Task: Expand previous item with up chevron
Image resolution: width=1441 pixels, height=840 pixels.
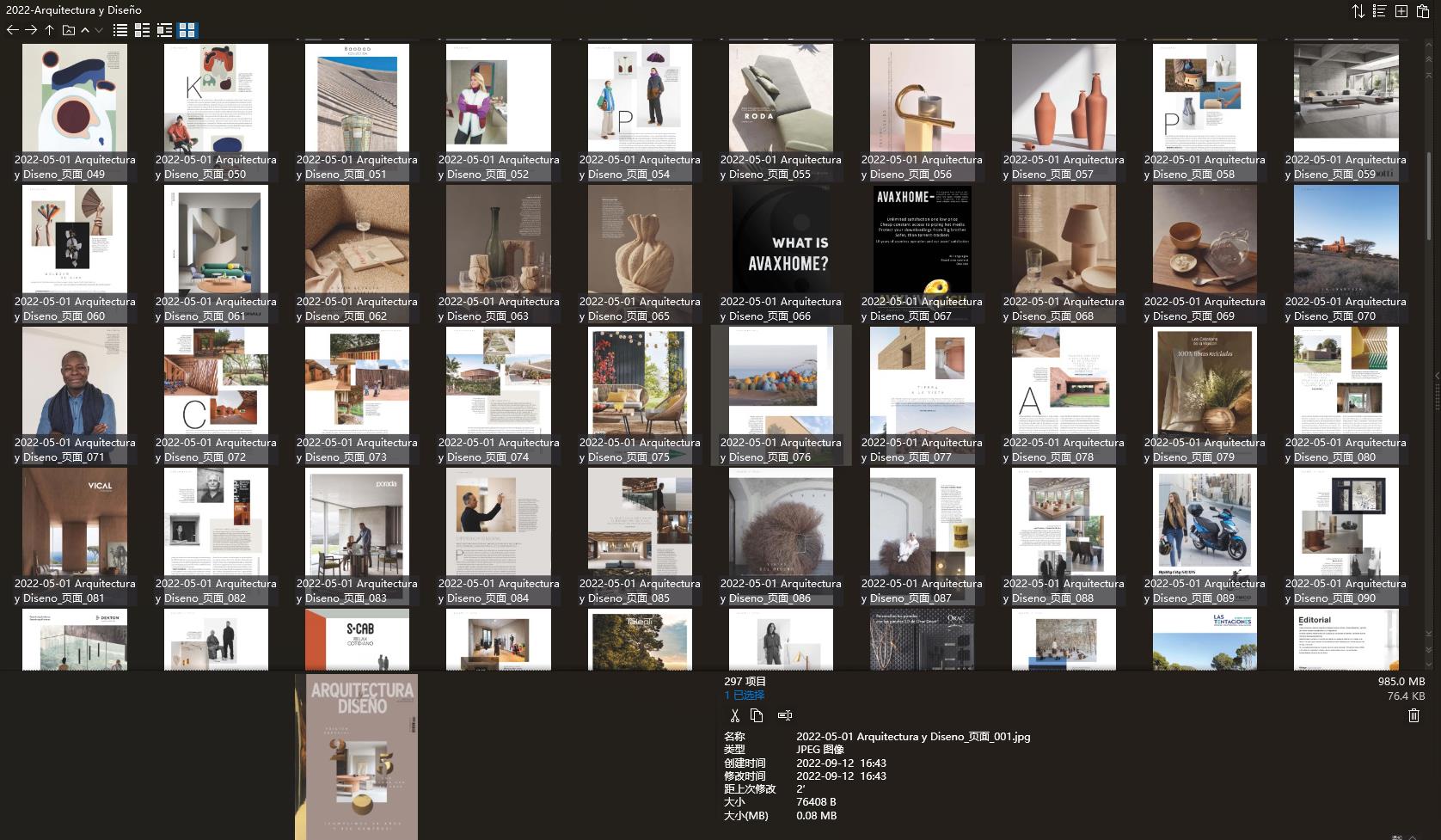Action: 84,30
